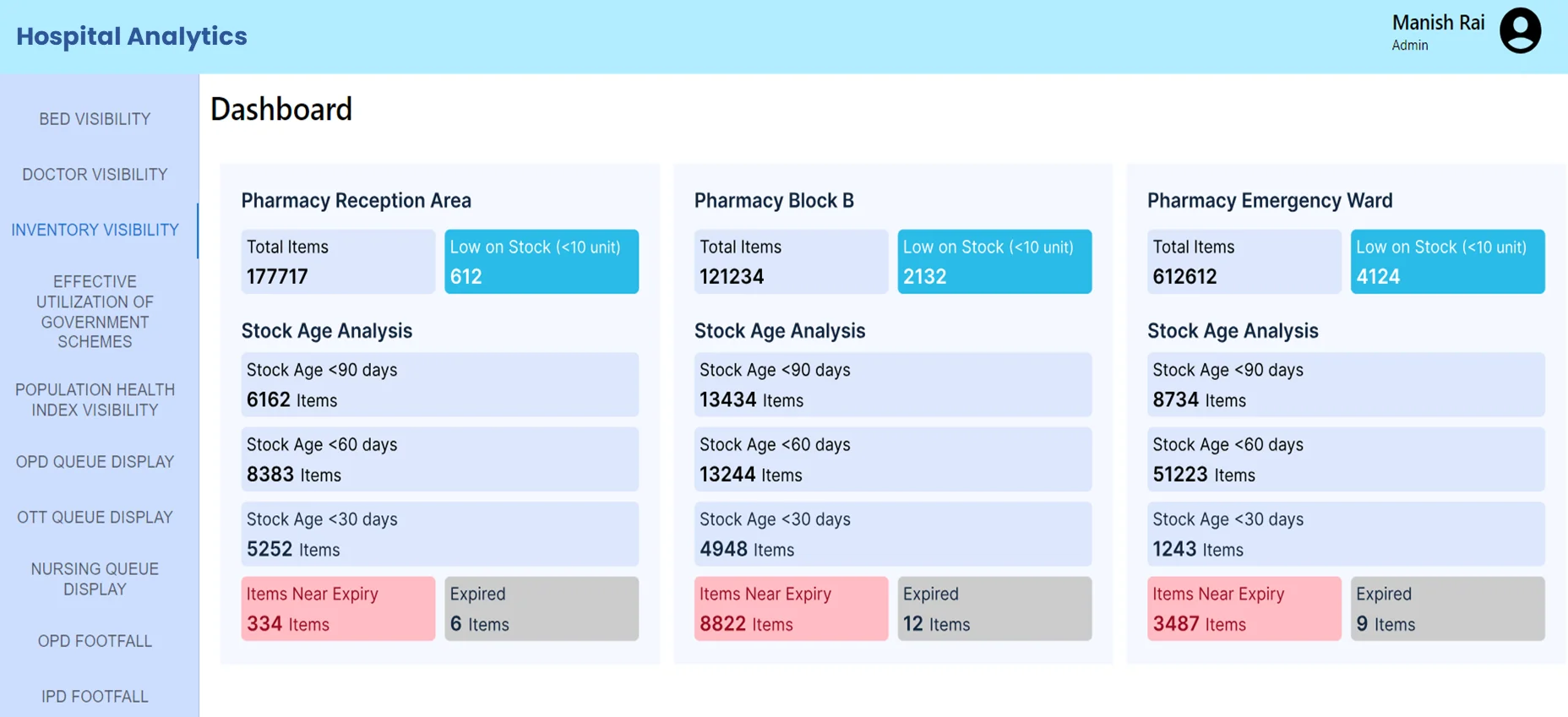Select Emergency Ward 8734 Items stock card
Image resolution: width=1568 pixels, height=717 pixels.
pyautogui.click(x=1346, y=384)
